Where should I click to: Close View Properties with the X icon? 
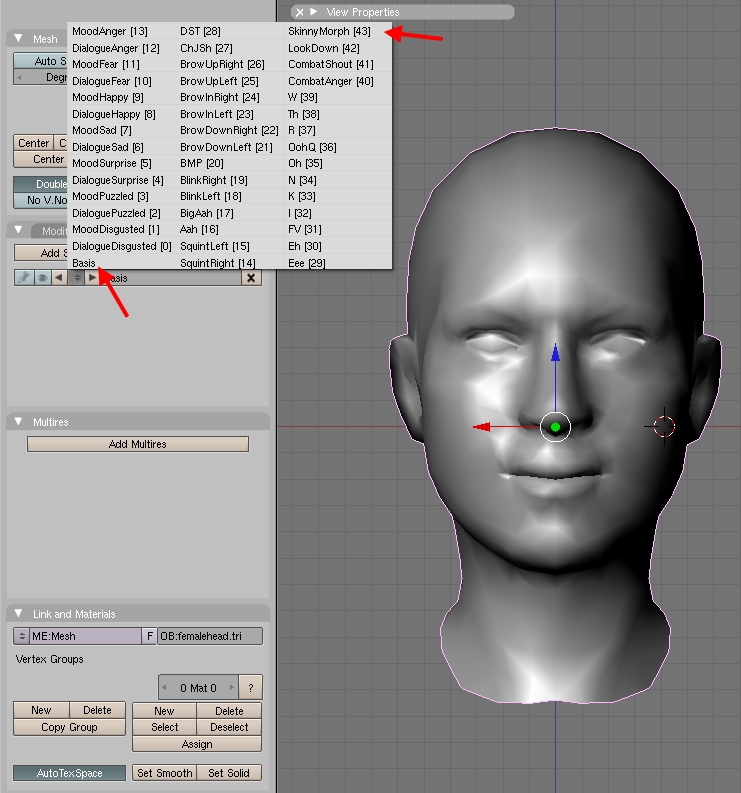(x=299, y=12)
